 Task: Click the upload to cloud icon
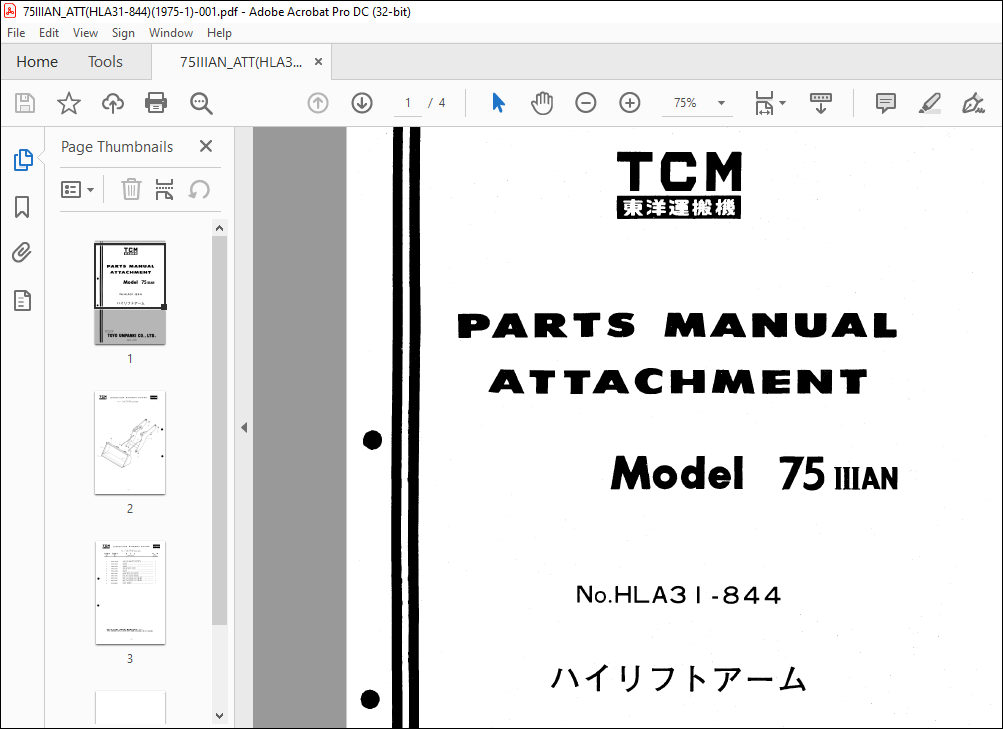point(113,103)
